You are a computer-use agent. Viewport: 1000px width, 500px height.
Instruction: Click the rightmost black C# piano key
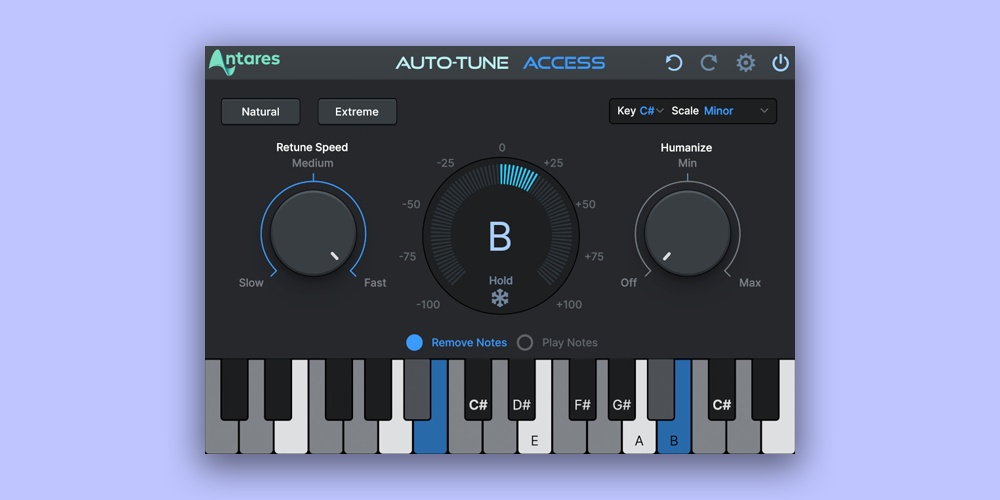(722, 389)
